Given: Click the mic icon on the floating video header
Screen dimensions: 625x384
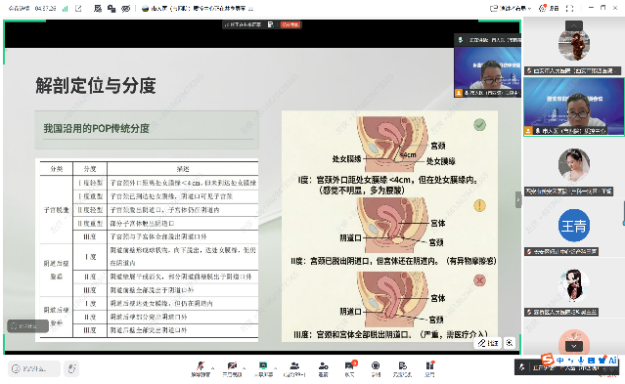Looking at the screenshot, I should point(460,40).
